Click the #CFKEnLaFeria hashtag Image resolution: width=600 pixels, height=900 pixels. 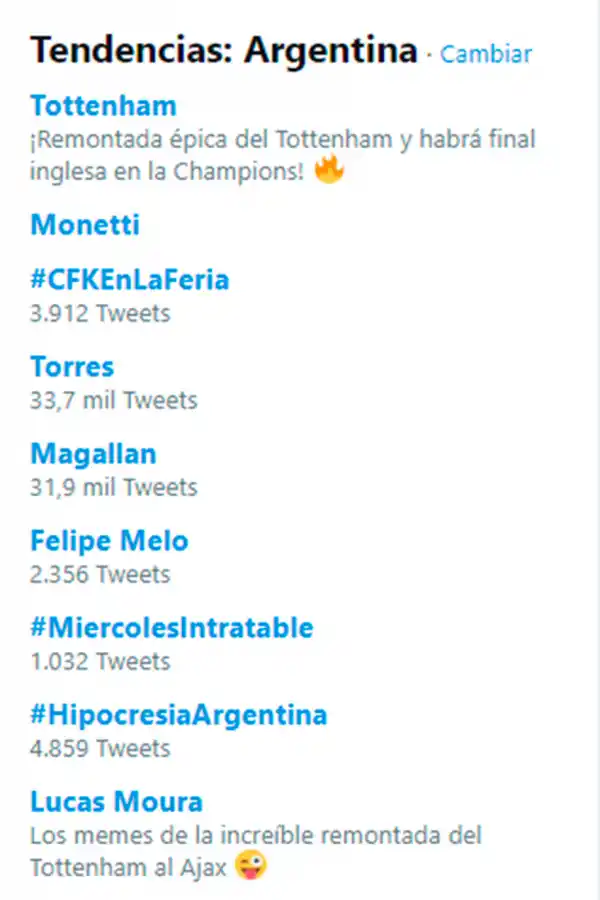(130, 279)
